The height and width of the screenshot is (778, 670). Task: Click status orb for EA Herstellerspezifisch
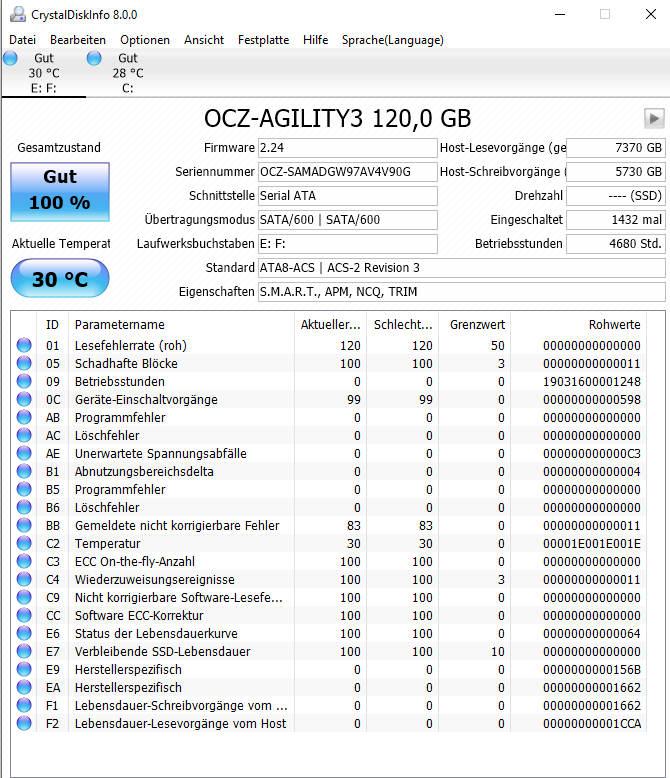click(24, 687)
